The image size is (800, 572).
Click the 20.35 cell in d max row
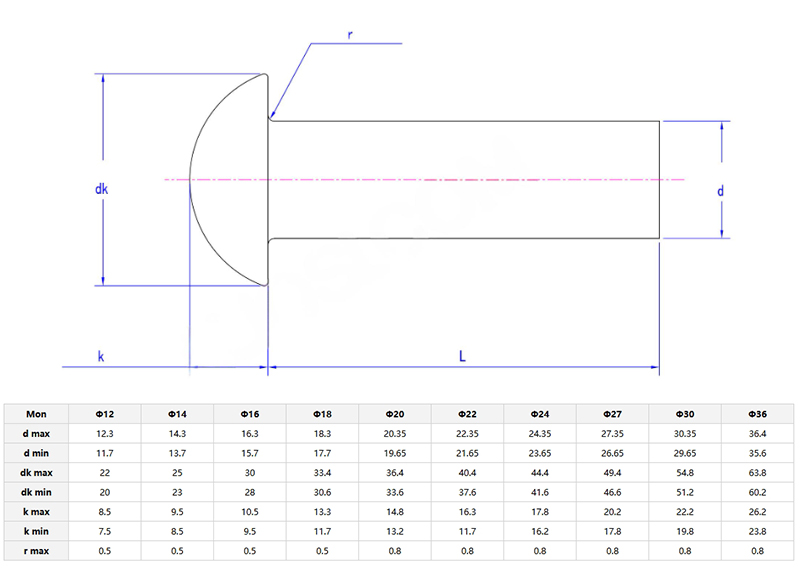pos(395,434)
